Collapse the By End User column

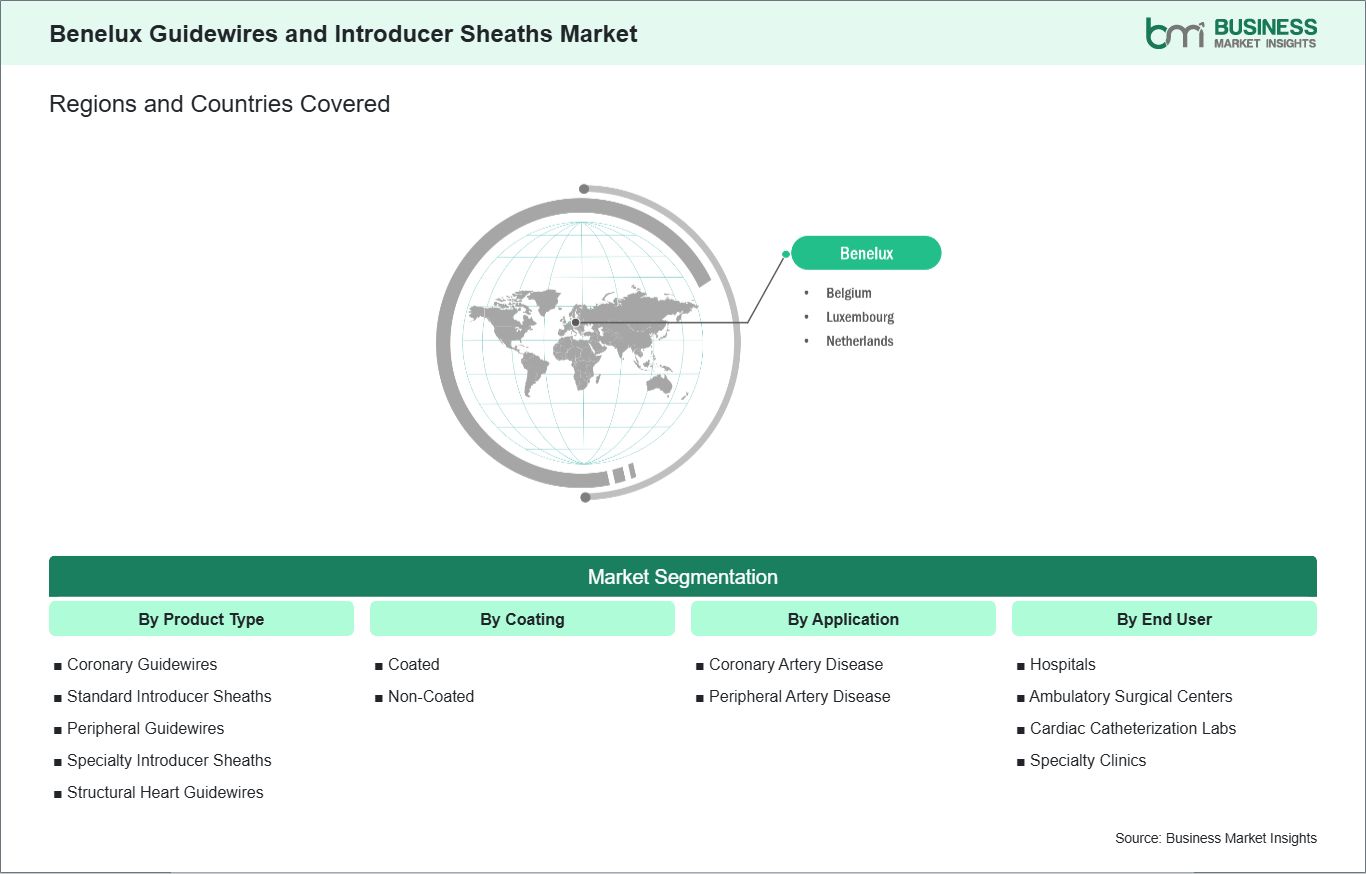tap(1164, 619)
